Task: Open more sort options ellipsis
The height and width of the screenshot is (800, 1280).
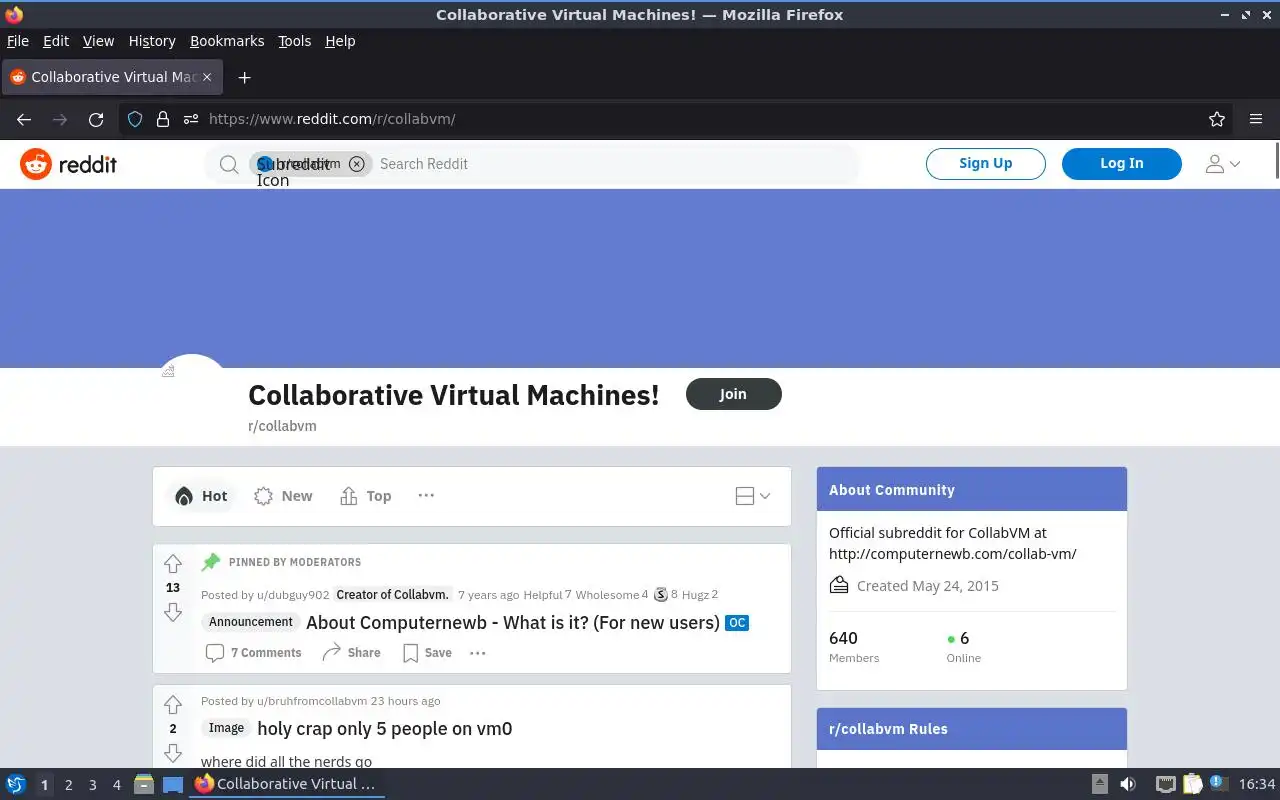Action: click(426, 495)
